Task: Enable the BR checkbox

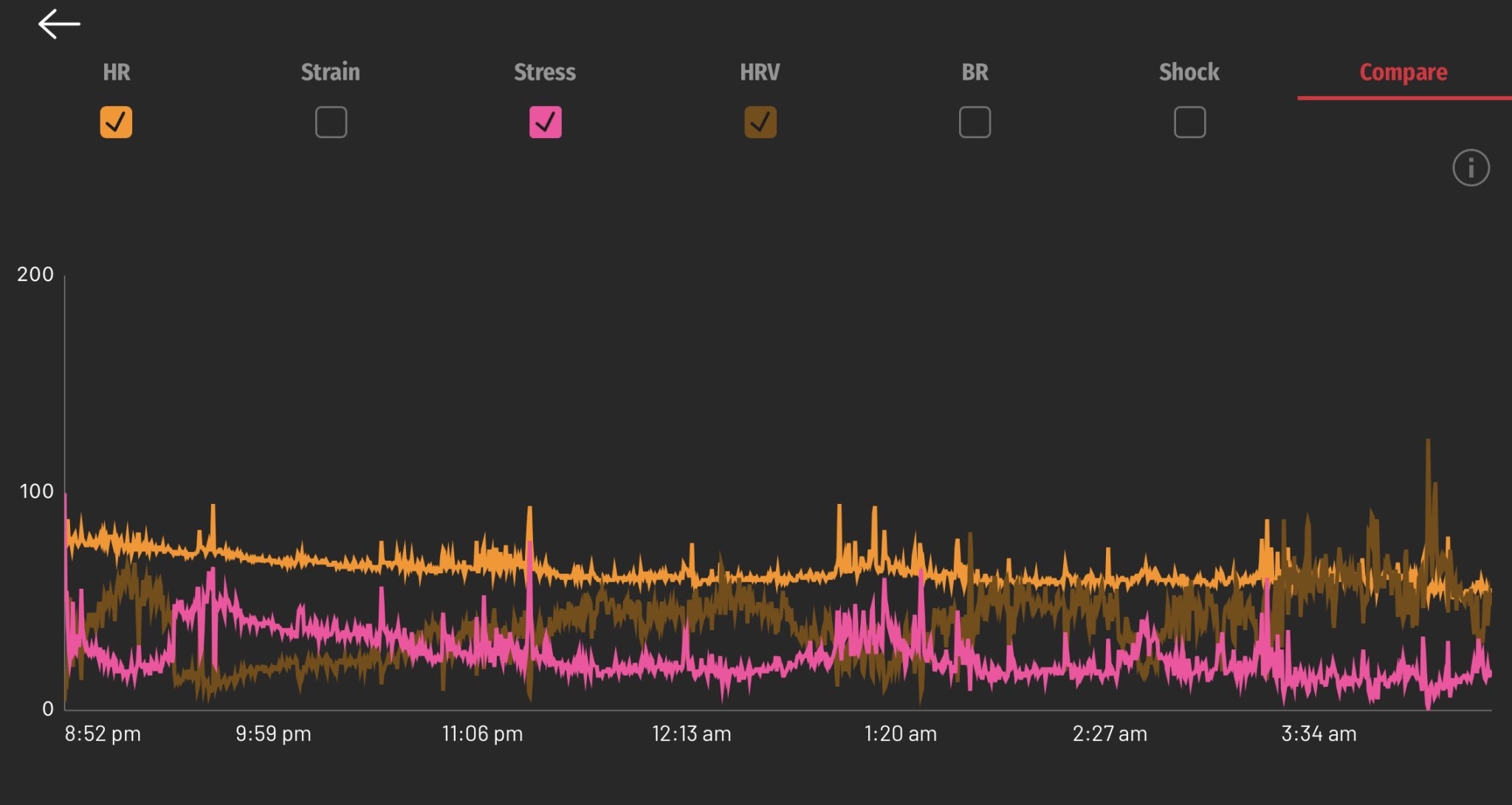Action: tap(975, 122)
